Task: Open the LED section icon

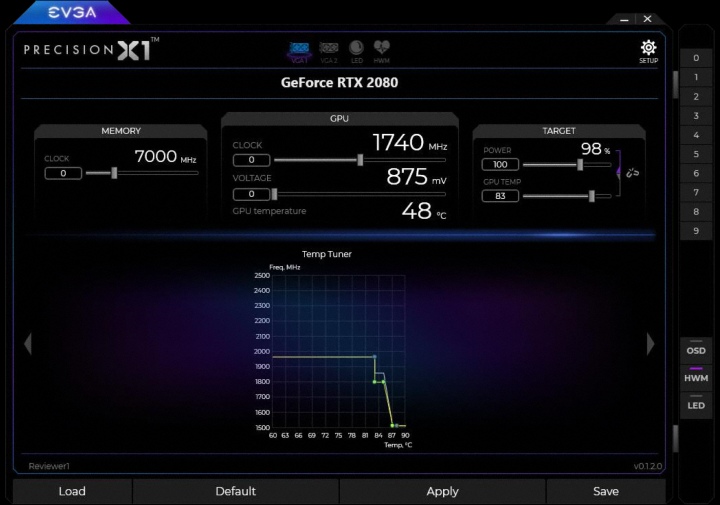Action: click(356, 51)
